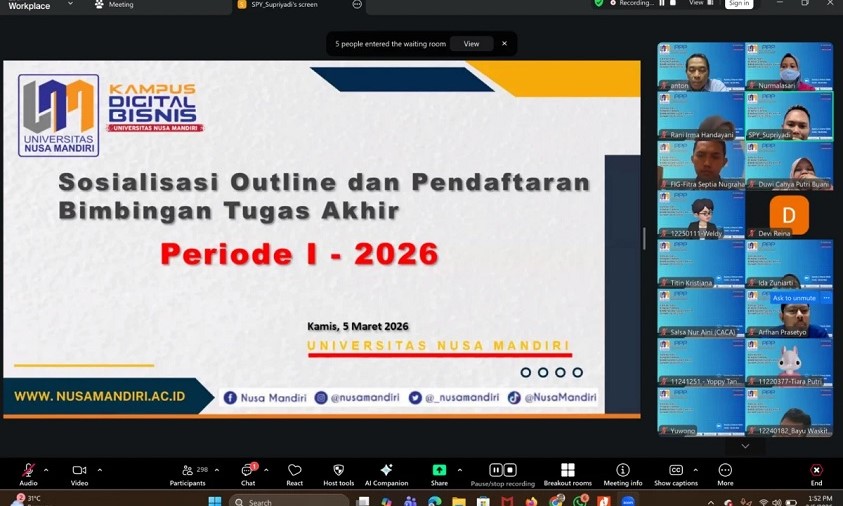843x506 pixels.
Task: Expand video options arrow next to Video
Action: pyautogui.click(x=99, y=469)
